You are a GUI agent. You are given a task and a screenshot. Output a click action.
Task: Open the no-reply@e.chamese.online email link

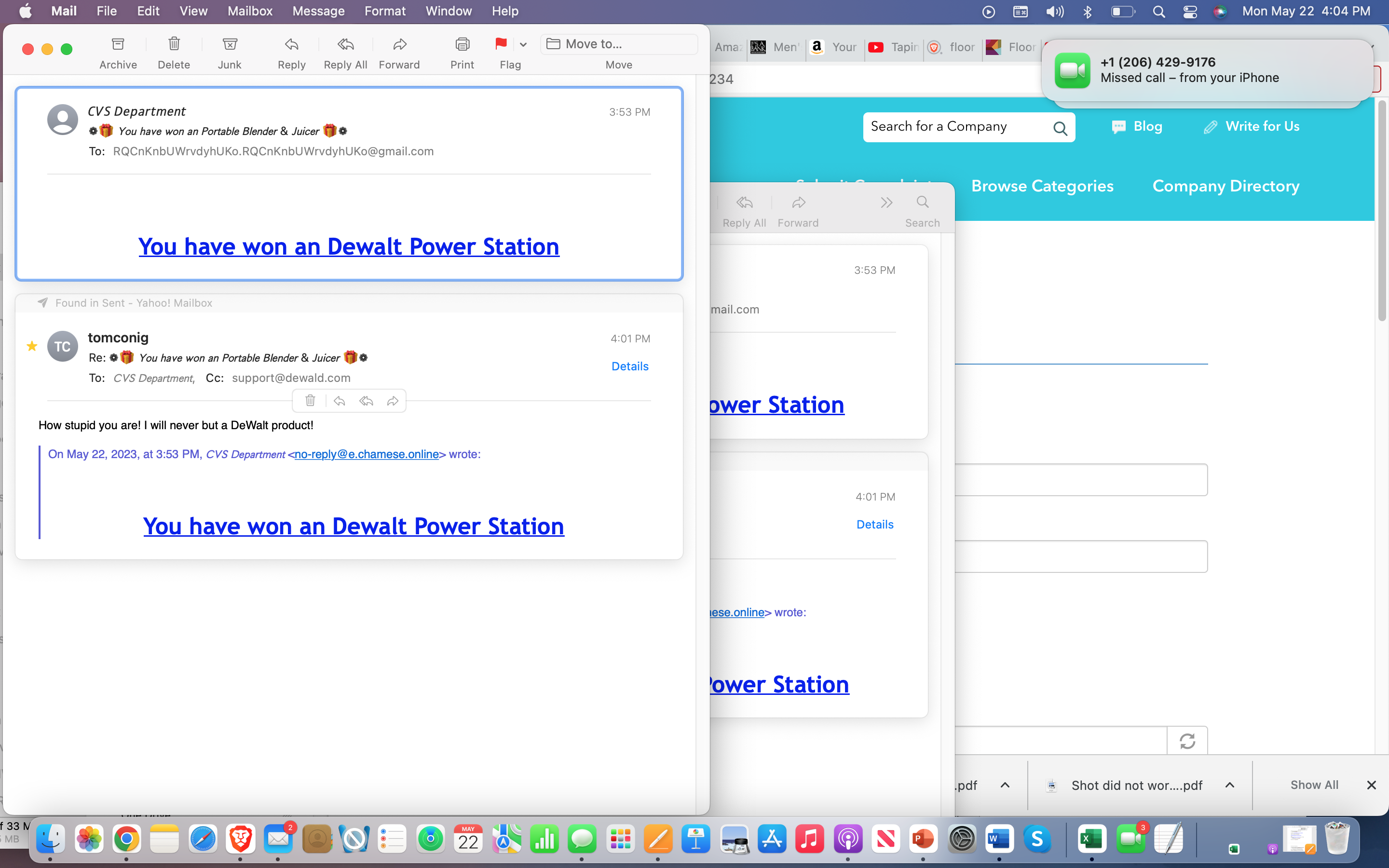pos(366,454)
